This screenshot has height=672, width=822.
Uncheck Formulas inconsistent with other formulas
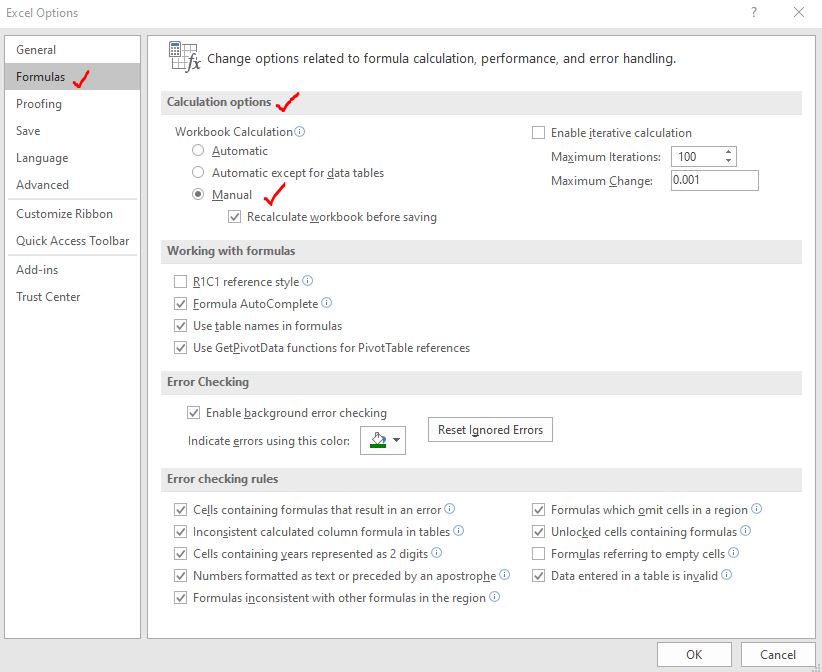tap(180, 598)
